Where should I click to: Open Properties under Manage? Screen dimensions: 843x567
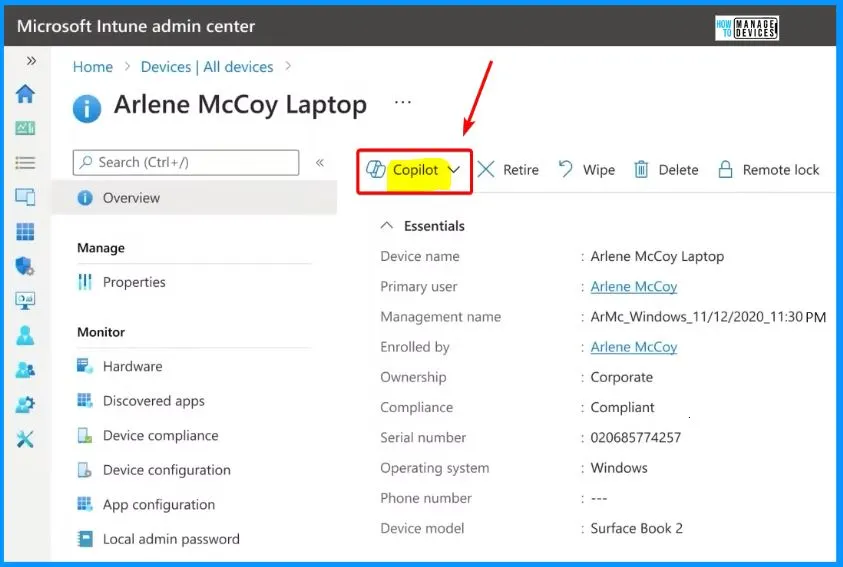[x=134, y=282]
